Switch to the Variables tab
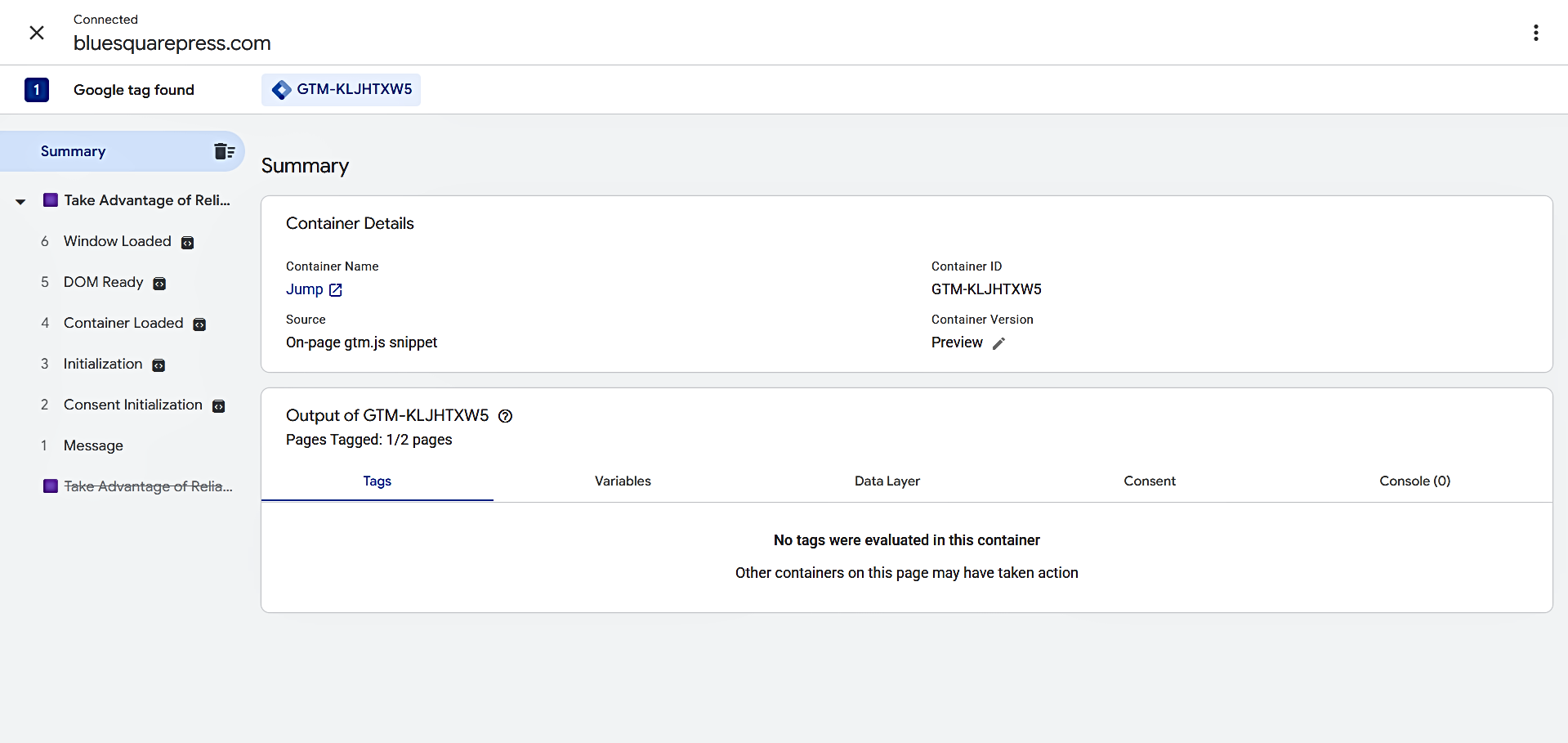 (623, 481)
